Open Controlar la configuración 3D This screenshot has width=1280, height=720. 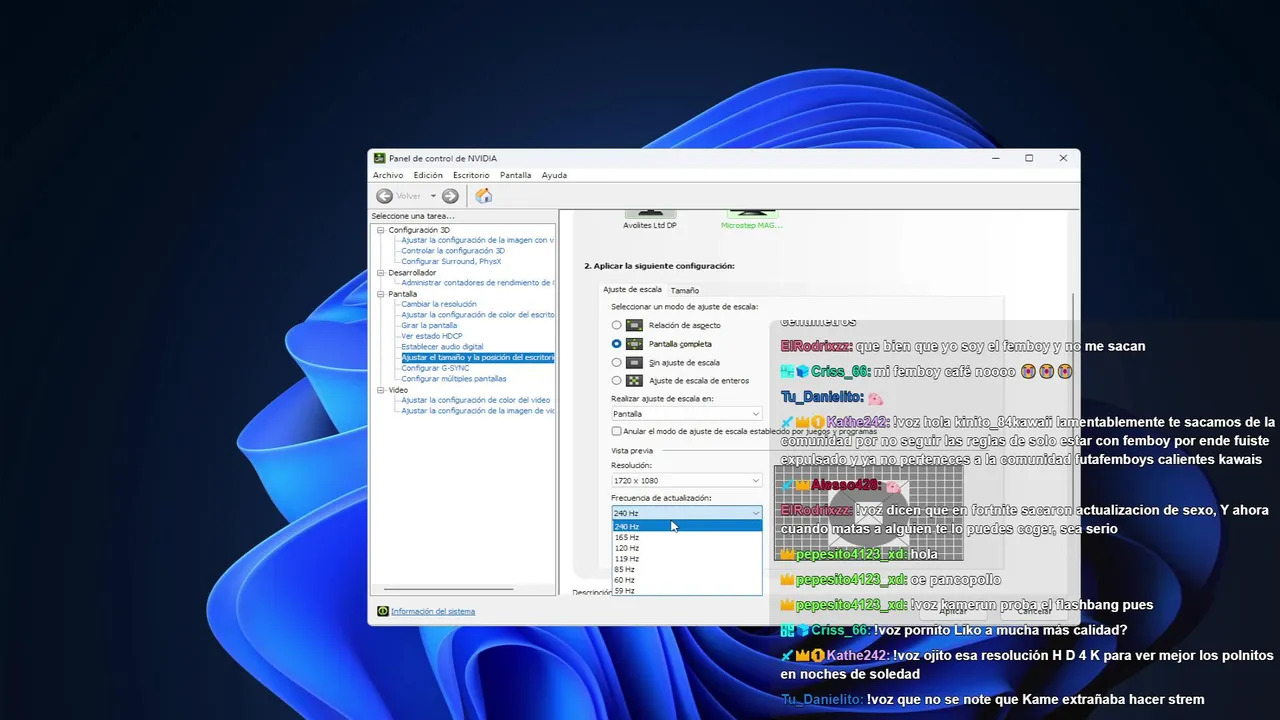click(453, 251)
